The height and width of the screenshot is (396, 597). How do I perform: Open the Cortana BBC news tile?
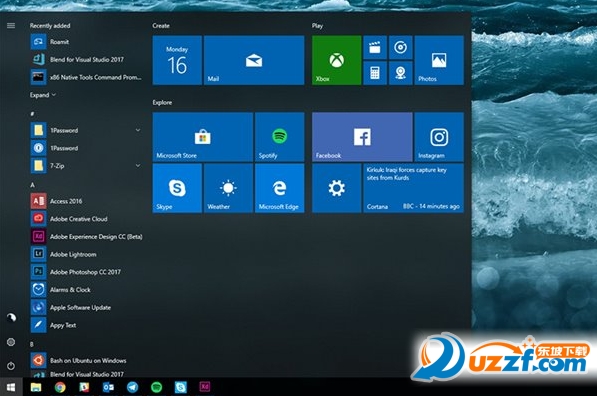[x=413, y=188]
